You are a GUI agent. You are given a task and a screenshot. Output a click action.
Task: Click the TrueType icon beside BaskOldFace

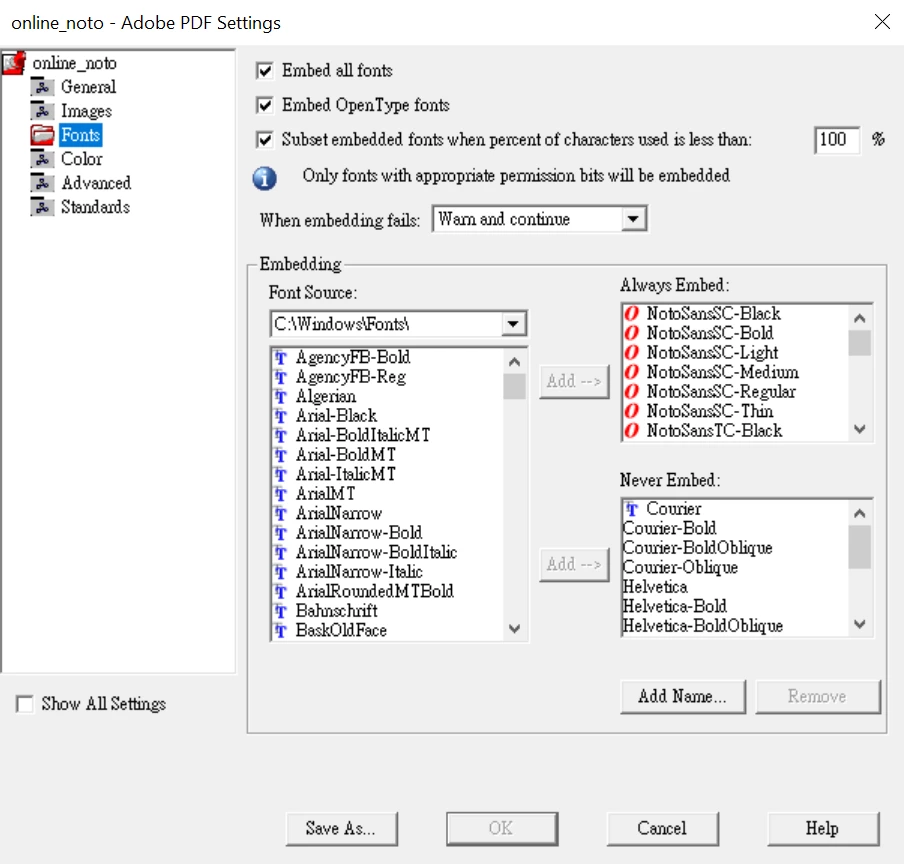click(280, 631)
